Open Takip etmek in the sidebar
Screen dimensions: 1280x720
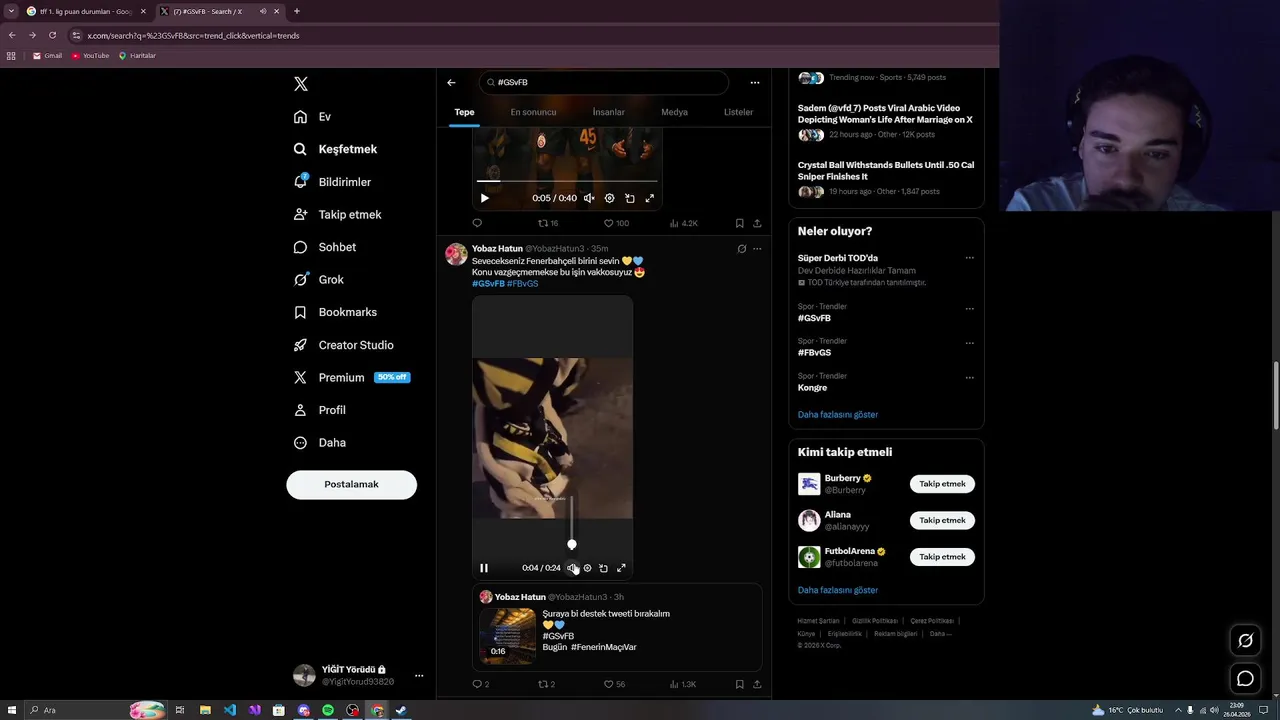click(337, 215)
